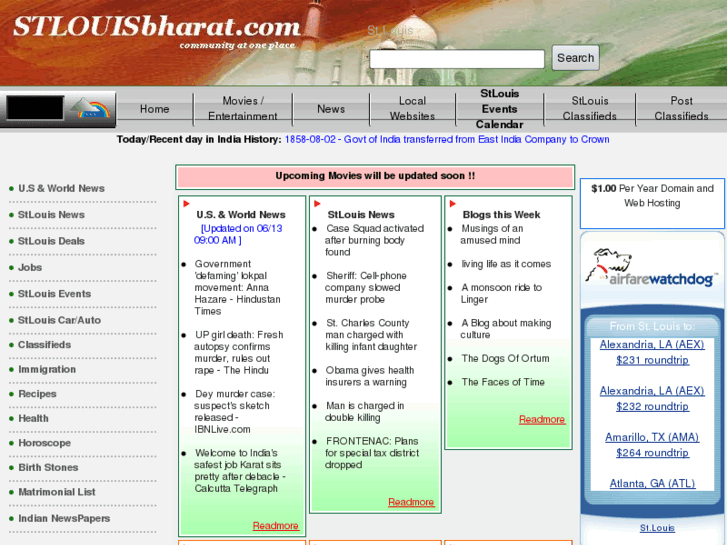Go to the News menu
The height and width of the screenshot is (545, 727).
[331, 109]
